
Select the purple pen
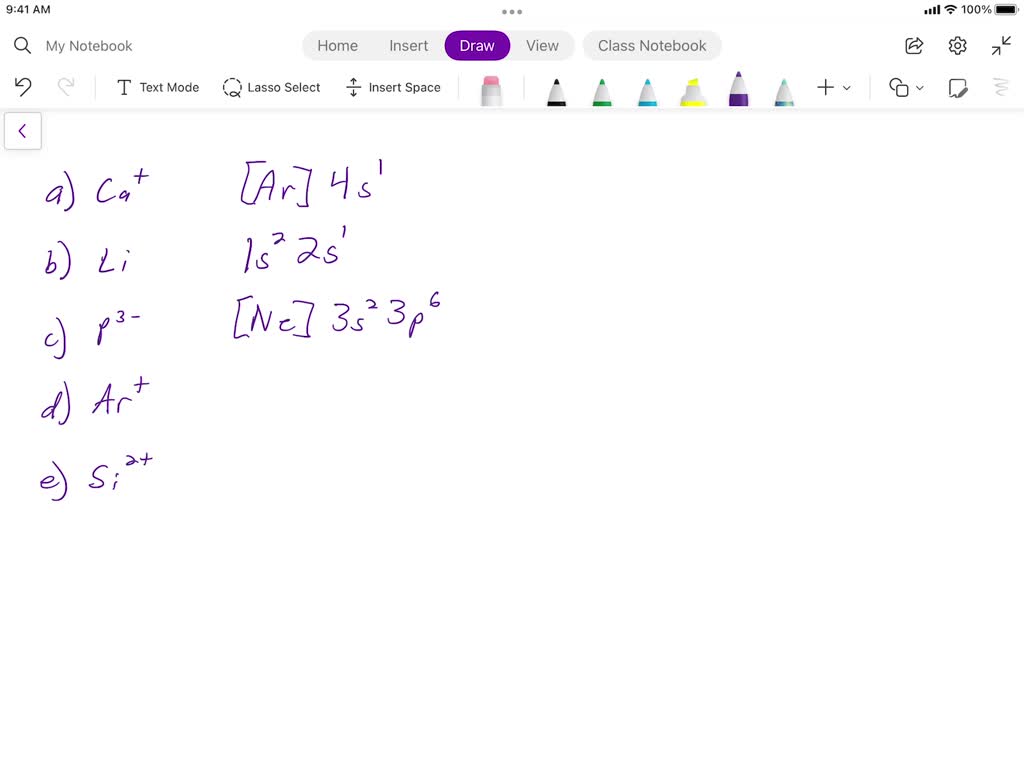click(x=738, y=88)
